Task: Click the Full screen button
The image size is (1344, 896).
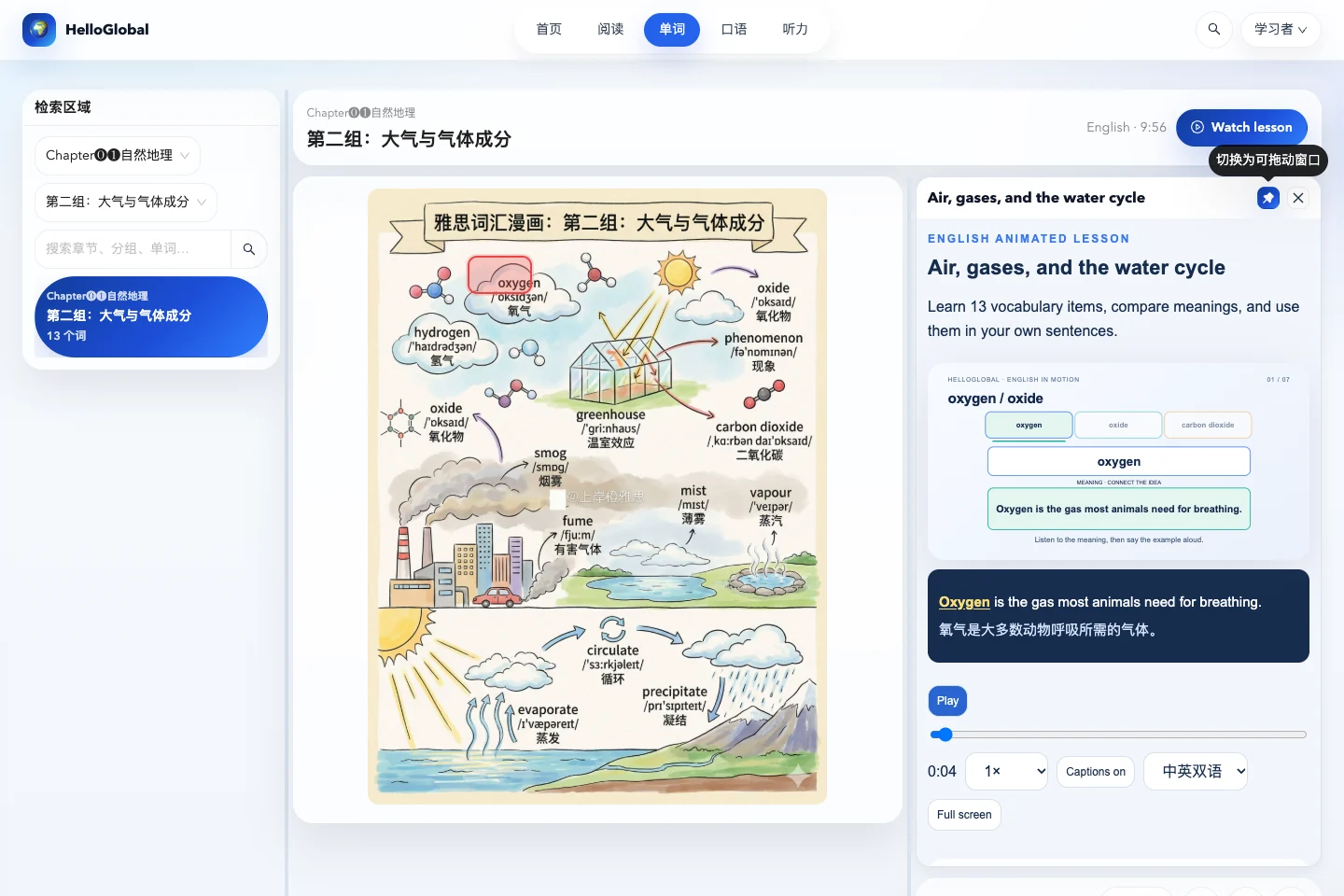Action: (964, 815)
